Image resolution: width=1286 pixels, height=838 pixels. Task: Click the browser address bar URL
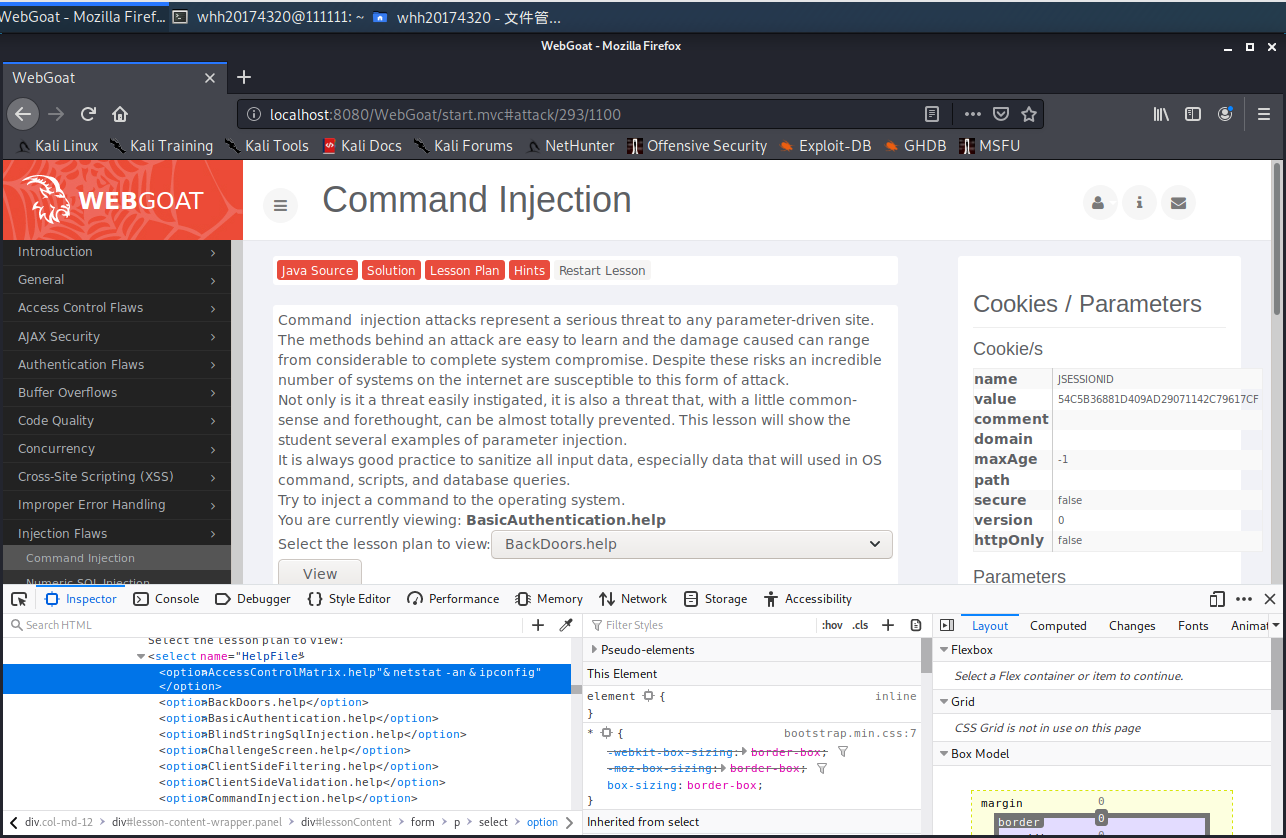coord(445,115)
